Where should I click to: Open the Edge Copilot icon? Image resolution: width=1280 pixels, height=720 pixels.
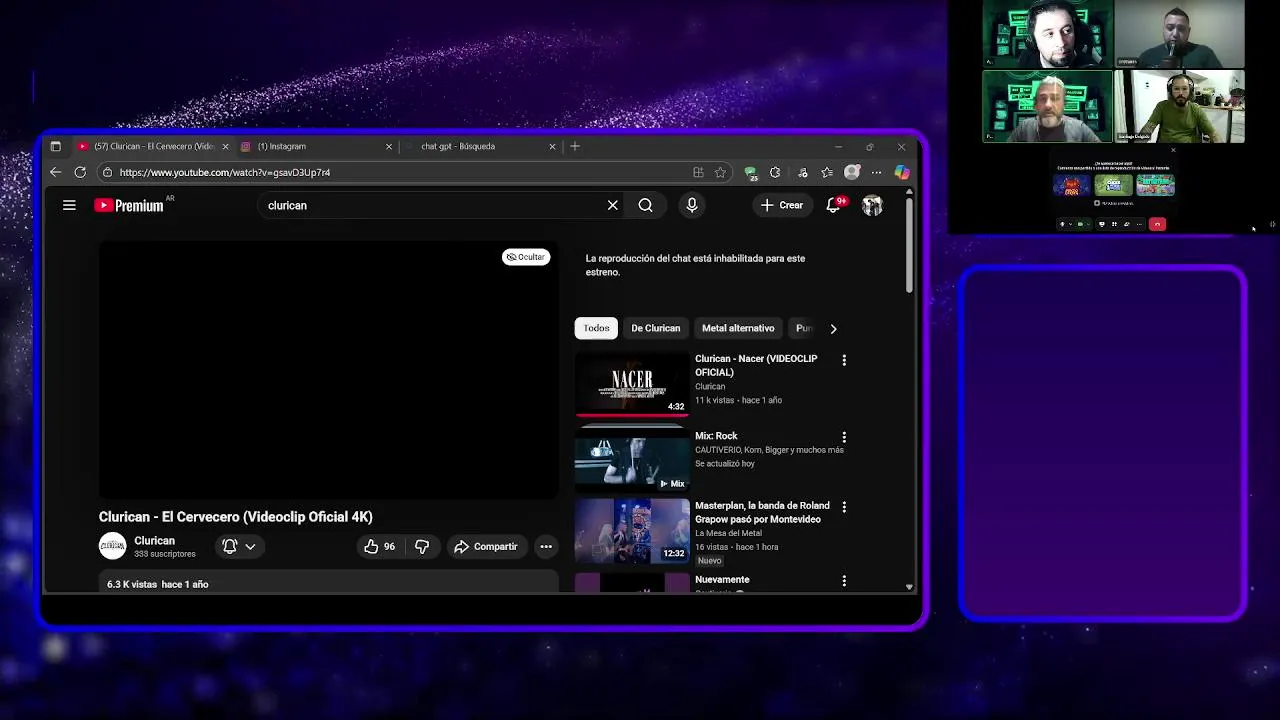(x=902, y=172)
